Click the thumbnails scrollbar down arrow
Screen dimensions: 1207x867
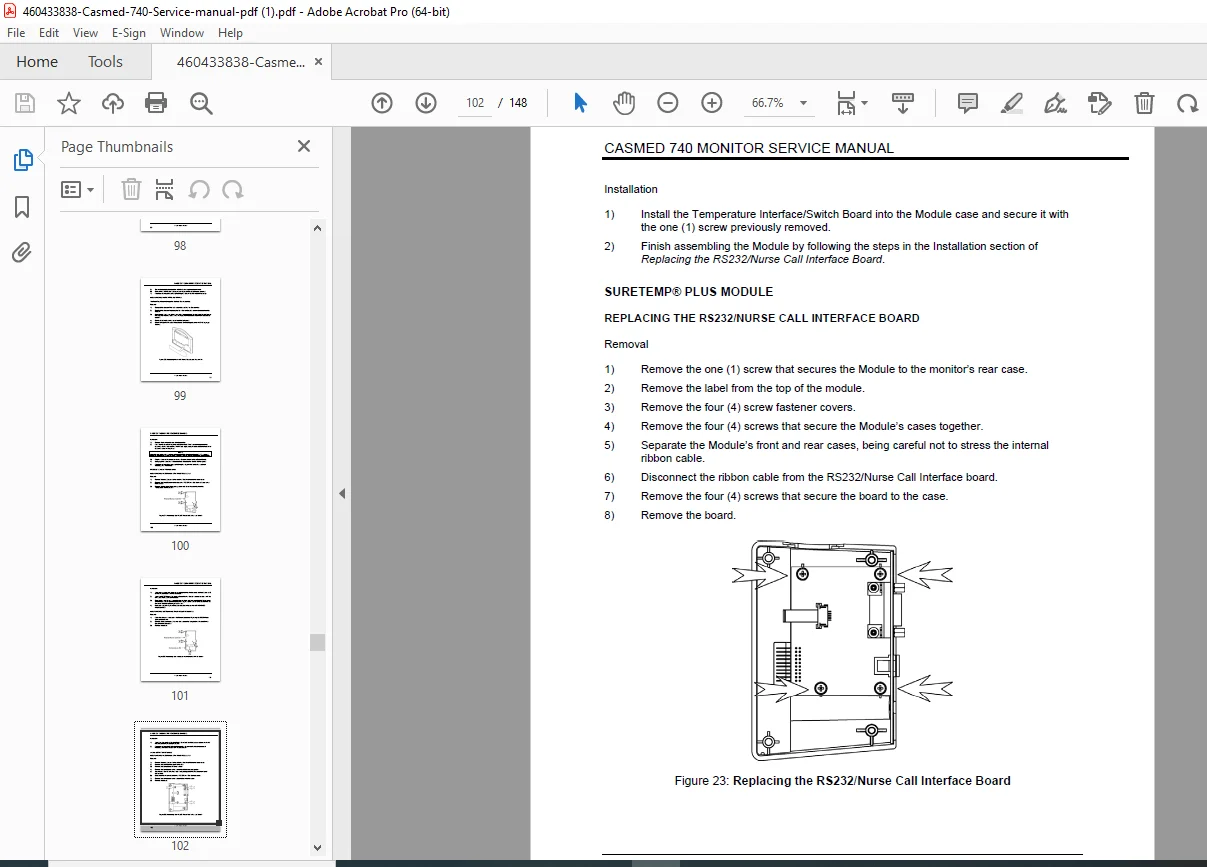318,848
